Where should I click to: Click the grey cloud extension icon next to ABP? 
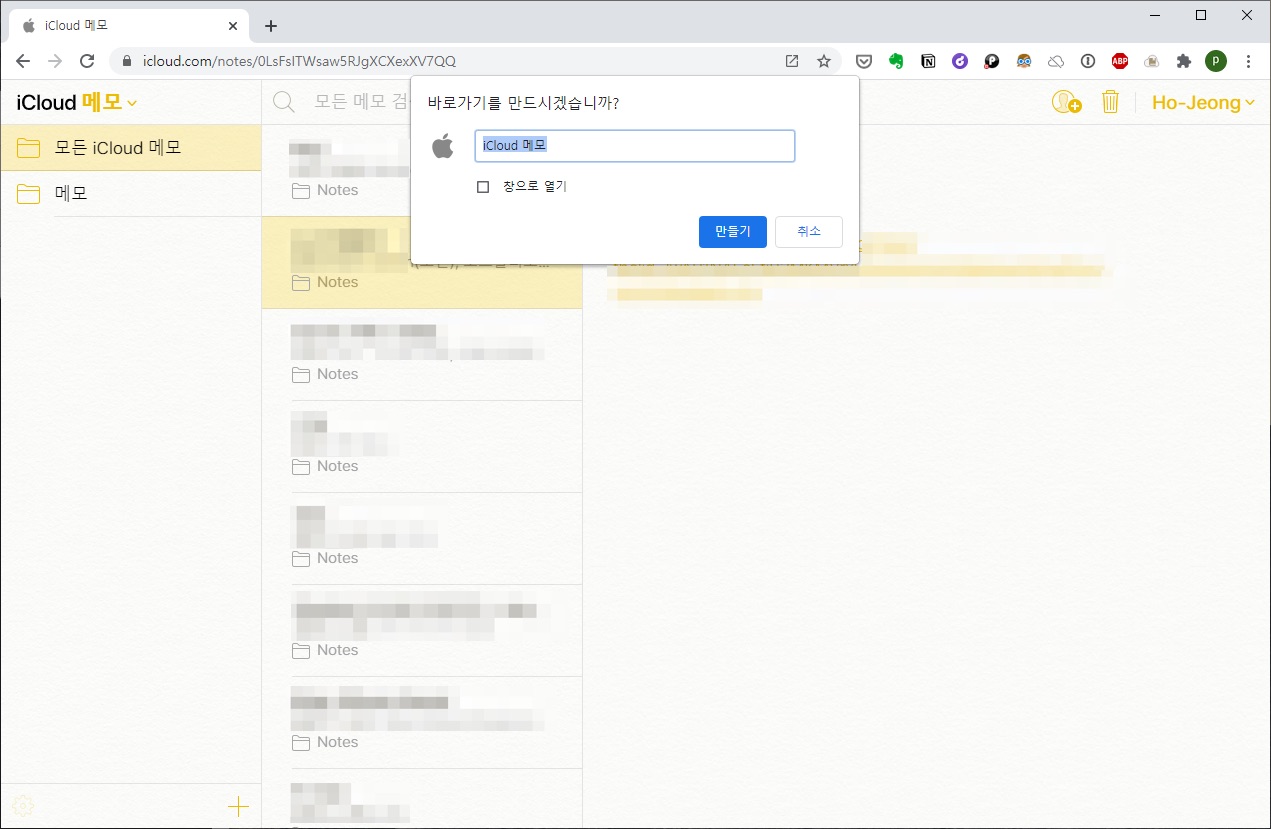pyautogui.click(x=1152, y=61)
